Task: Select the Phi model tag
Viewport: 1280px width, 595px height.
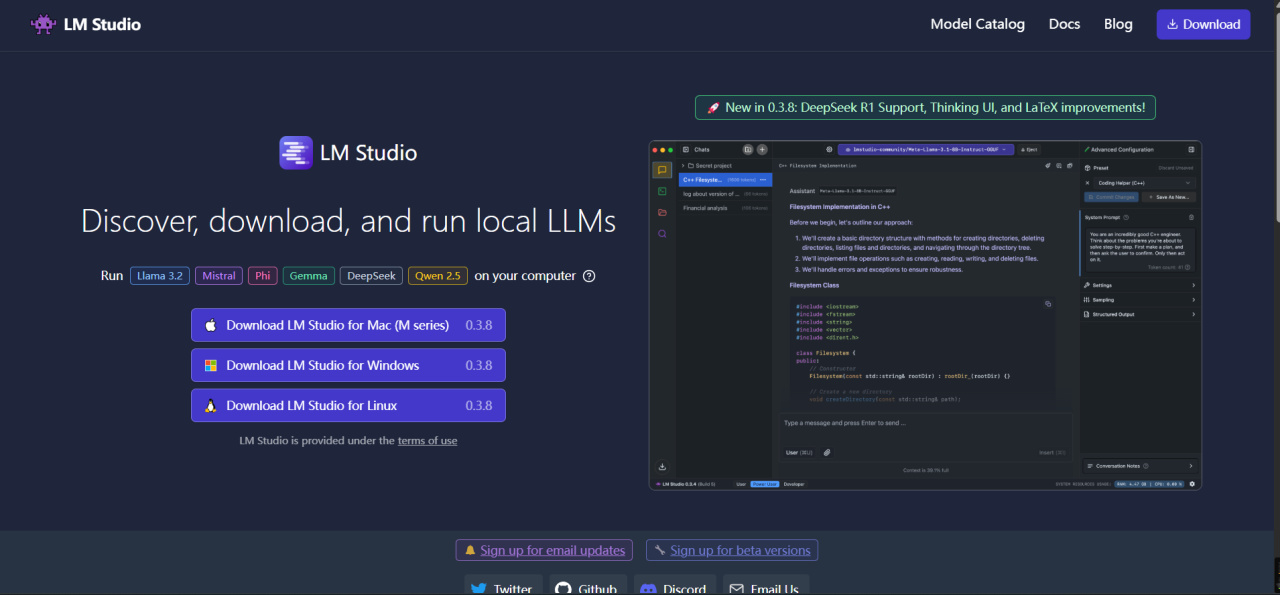Action: (x=263, y=276)
